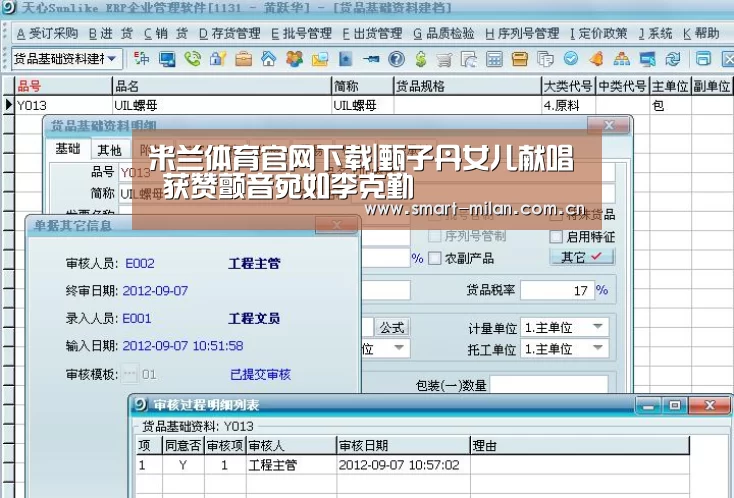Click the envelope mail icon in toolbar
This screenshot has height=498, width=734.
320,59
